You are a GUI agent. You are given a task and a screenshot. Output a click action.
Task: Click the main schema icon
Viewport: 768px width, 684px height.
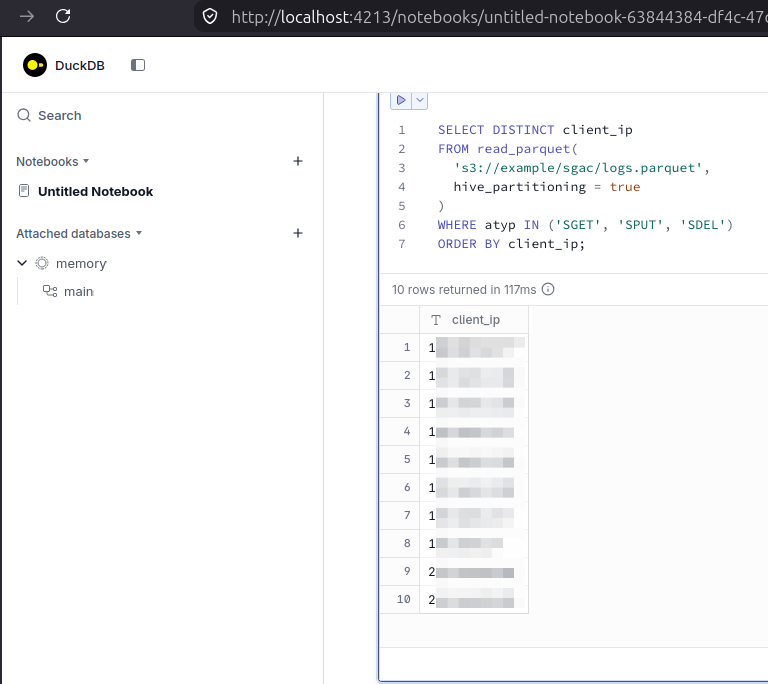[x=50, y=291]
